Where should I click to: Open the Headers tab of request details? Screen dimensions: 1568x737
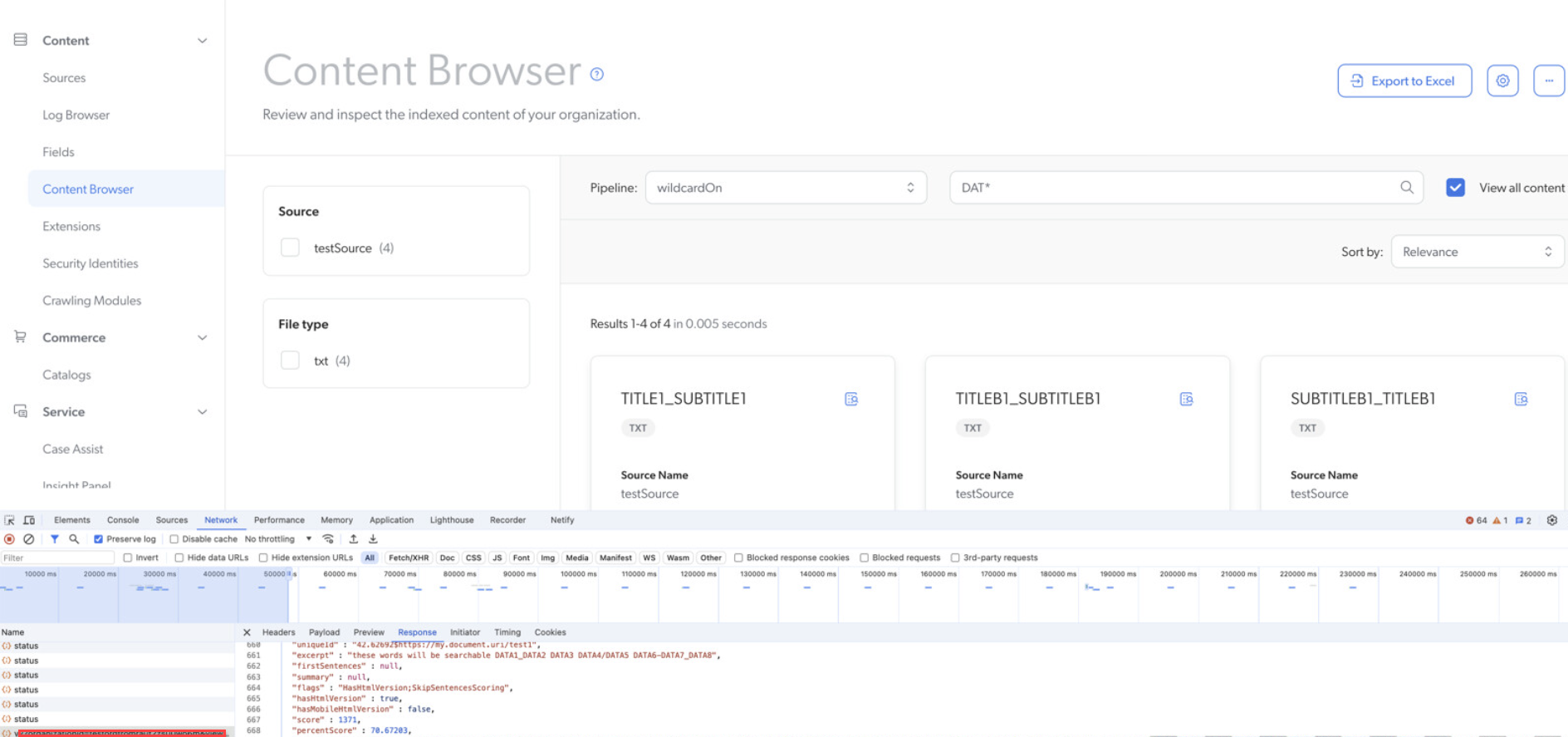tap(278, 632)
